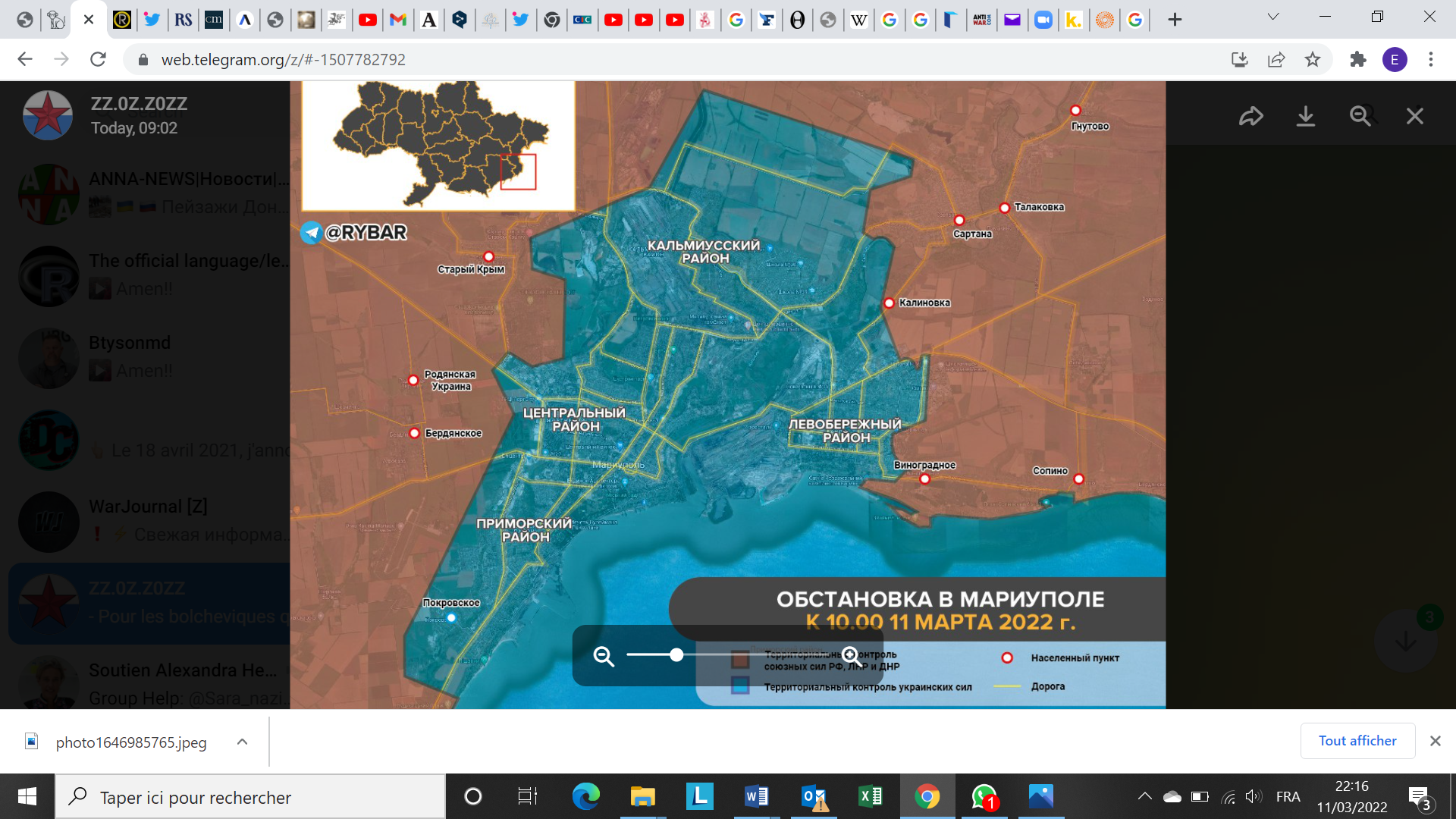The height and width of the screenshot is (819, 1456).
Task: Show hidden system tray icons
Action: (1144, 796)
